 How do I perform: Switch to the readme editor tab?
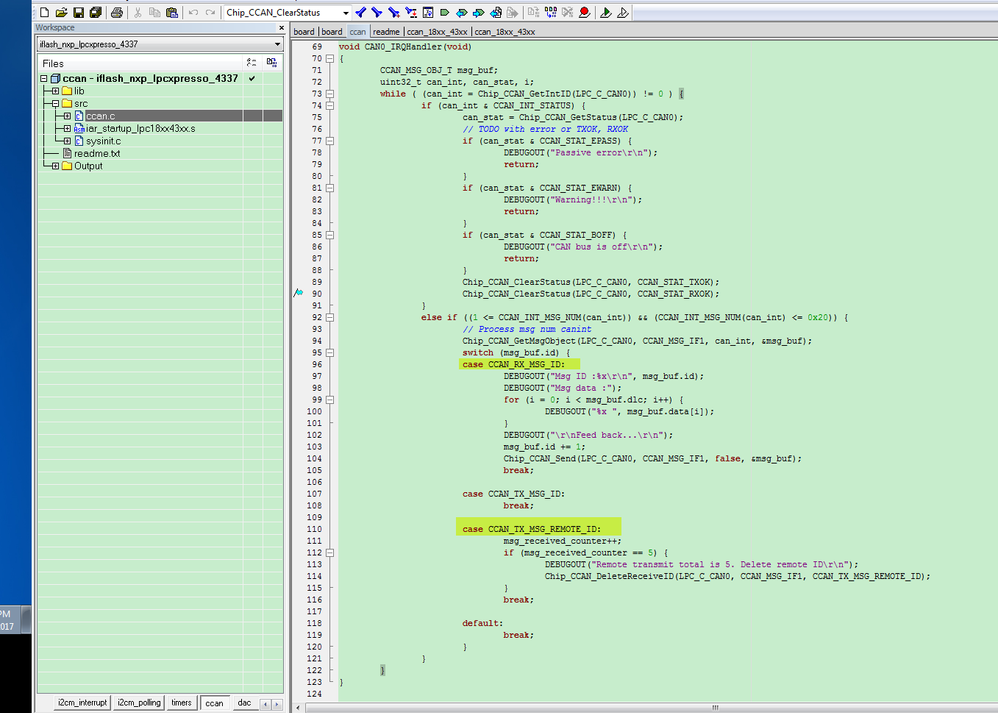click(387, 32)
